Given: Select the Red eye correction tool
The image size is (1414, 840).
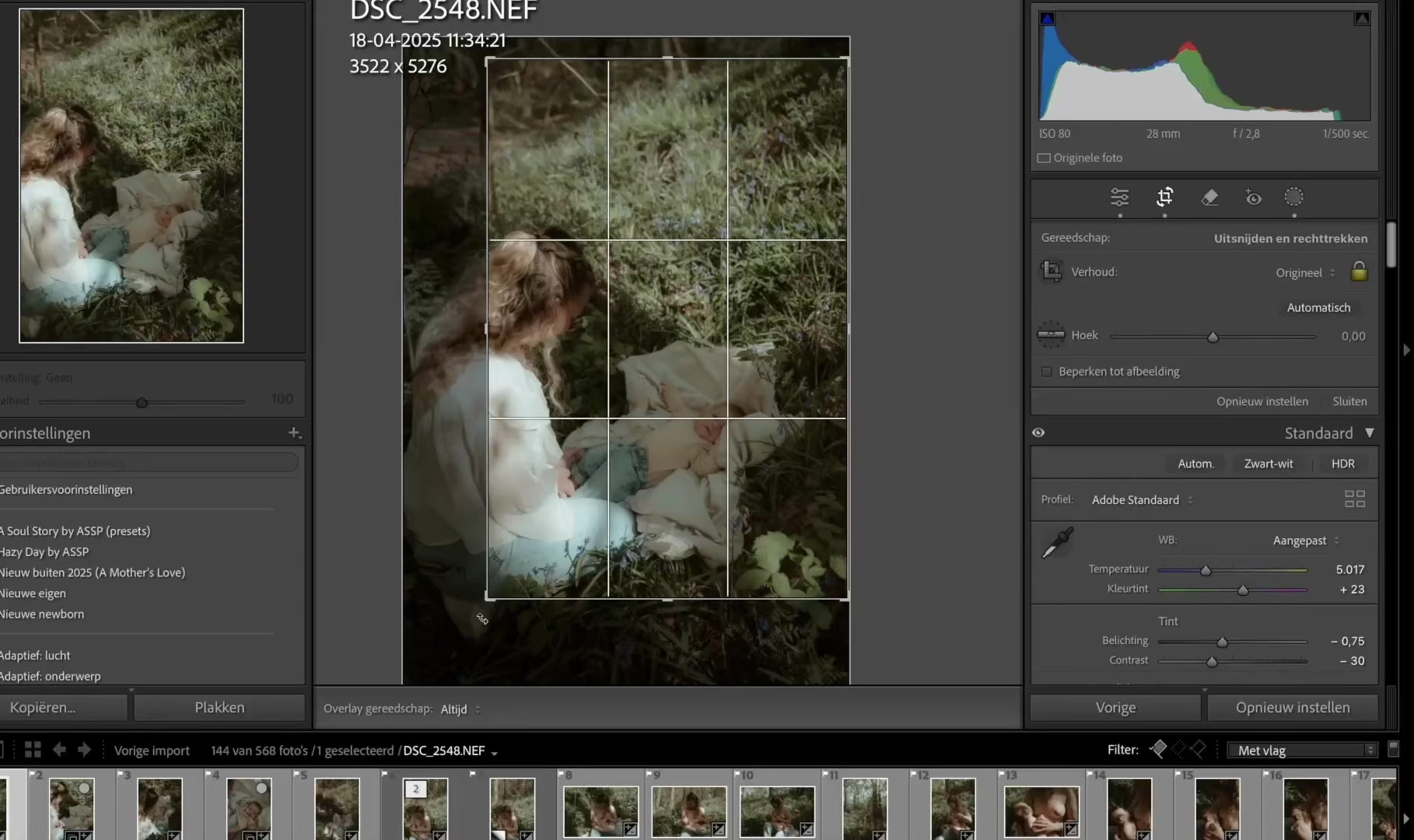Looking at the screenshot, I should tap(1253, 198).
